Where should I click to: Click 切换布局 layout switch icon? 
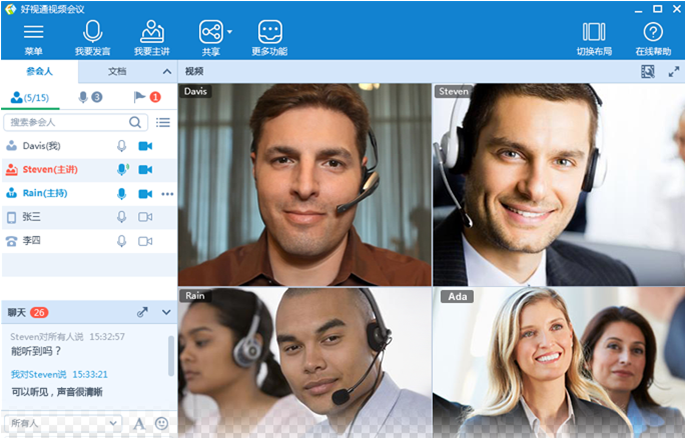pos(594,33)
